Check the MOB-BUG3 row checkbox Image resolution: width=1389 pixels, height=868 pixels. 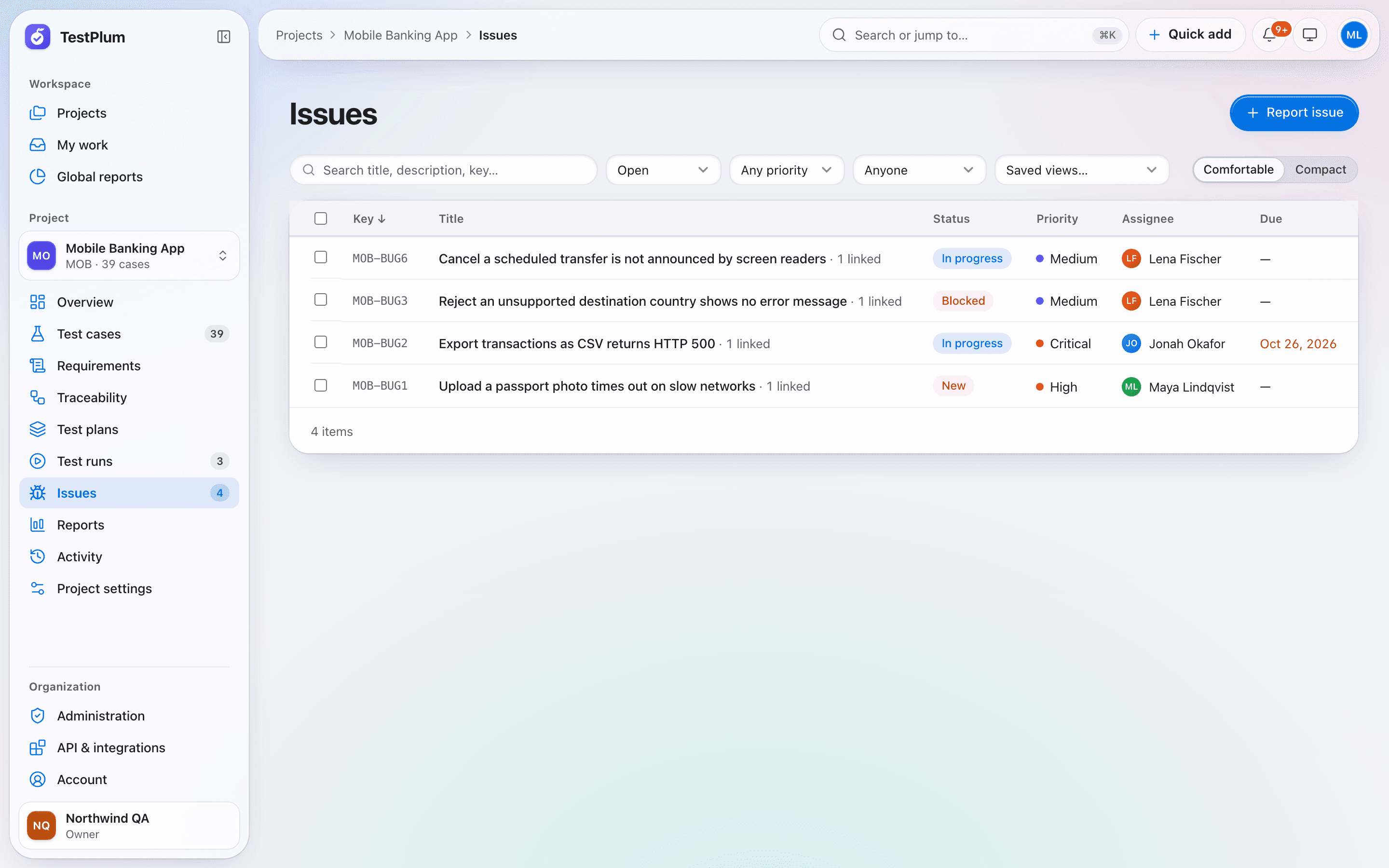coord(321,299)
